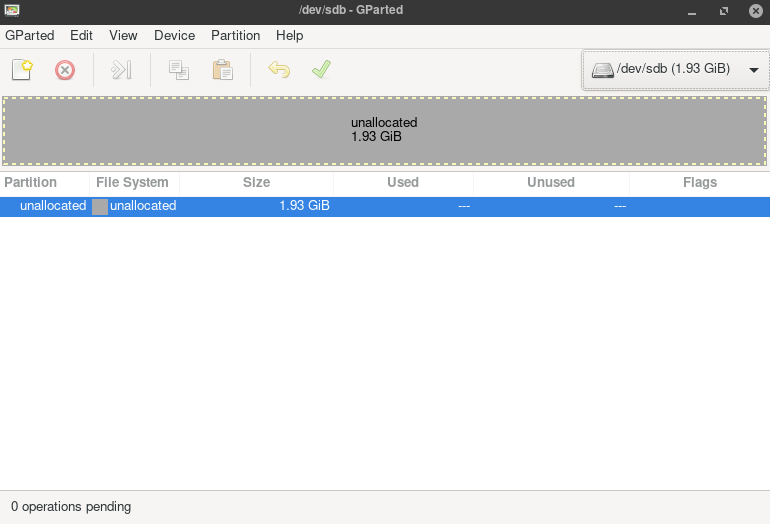Click the Resize/Move partition icon
The image size is (770, 524).
(121, 70)
